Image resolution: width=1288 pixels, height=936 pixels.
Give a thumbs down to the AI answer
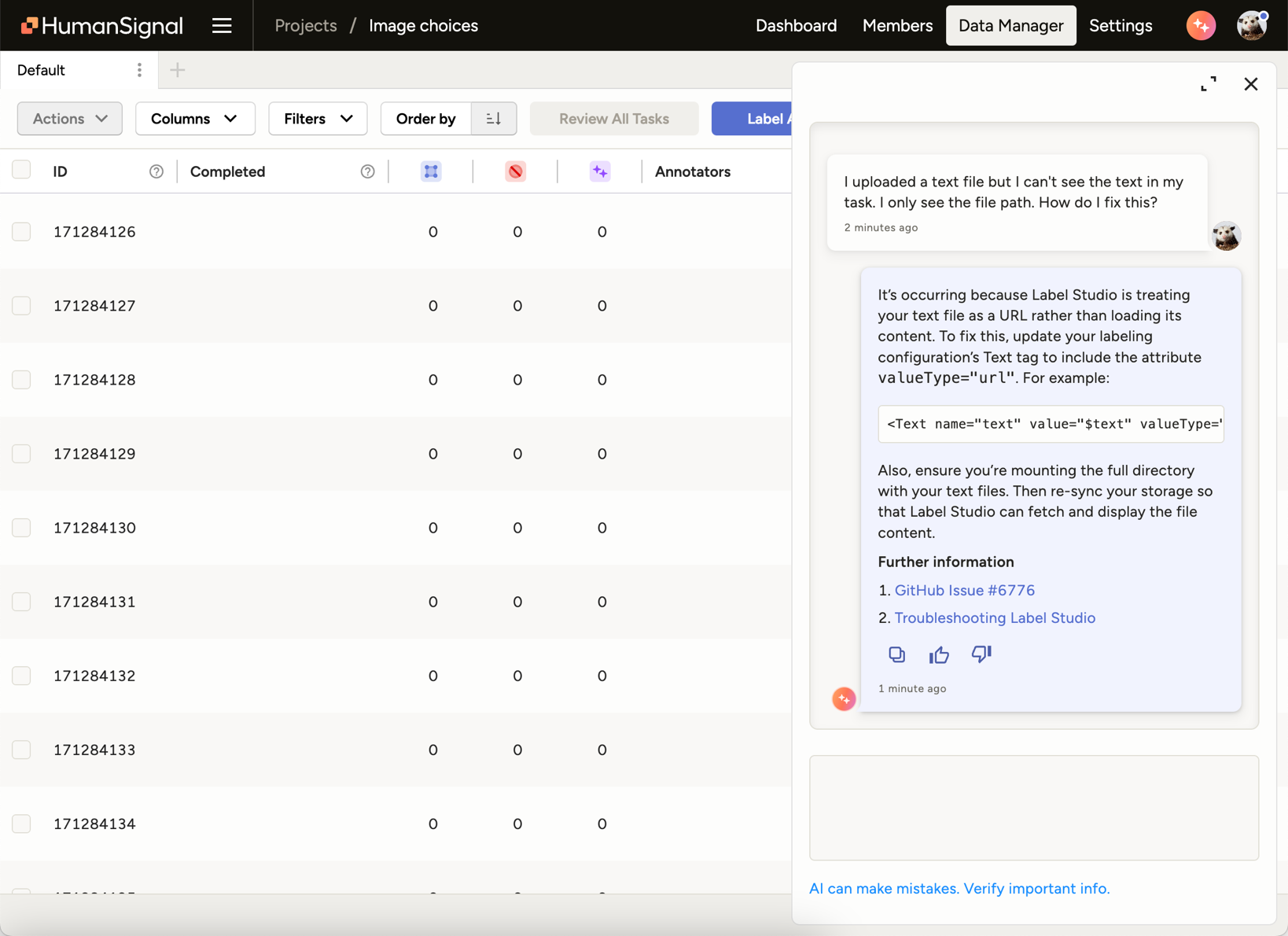coord(981,654)
